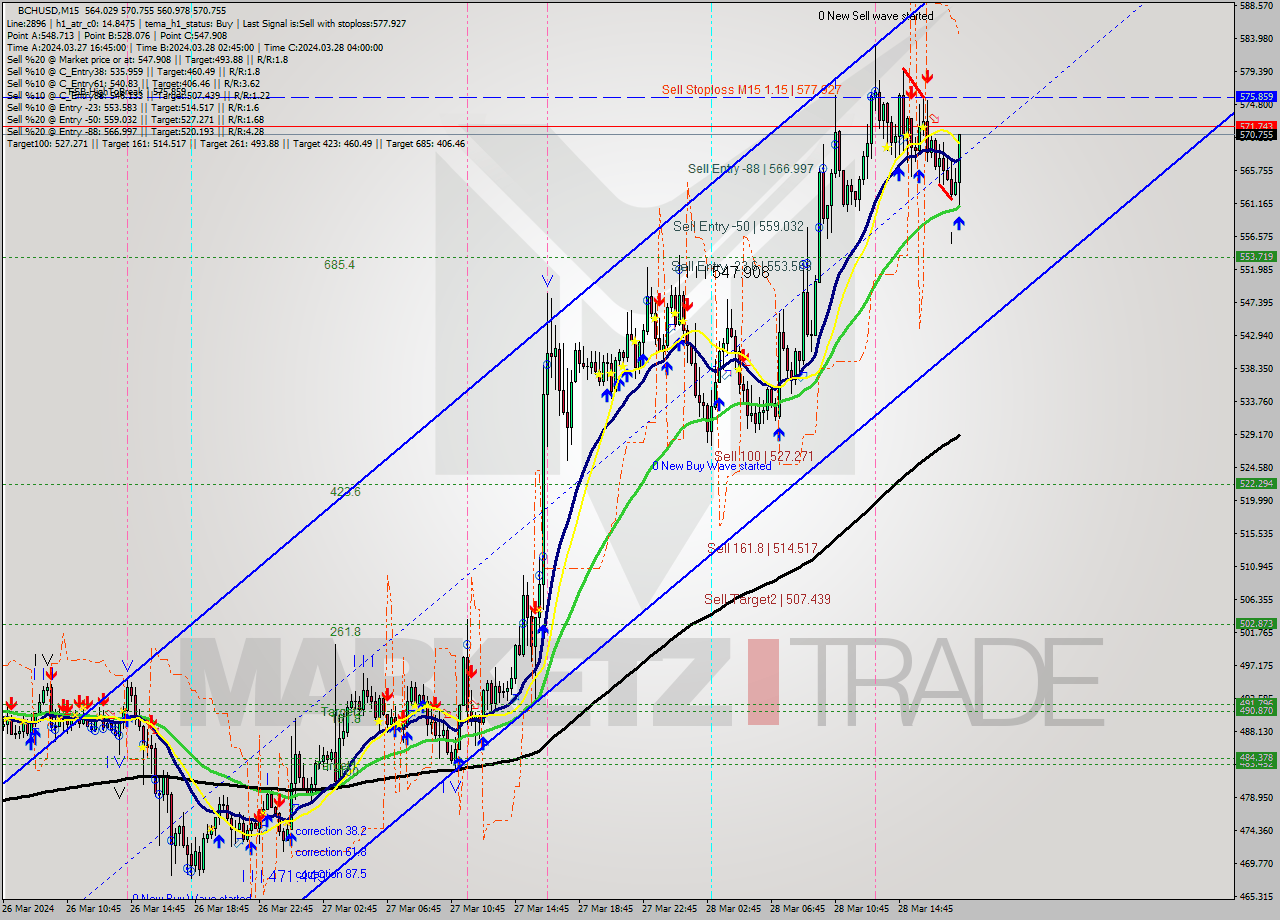Click the '26 Mar 10:45' time axis label

(93, 910)
